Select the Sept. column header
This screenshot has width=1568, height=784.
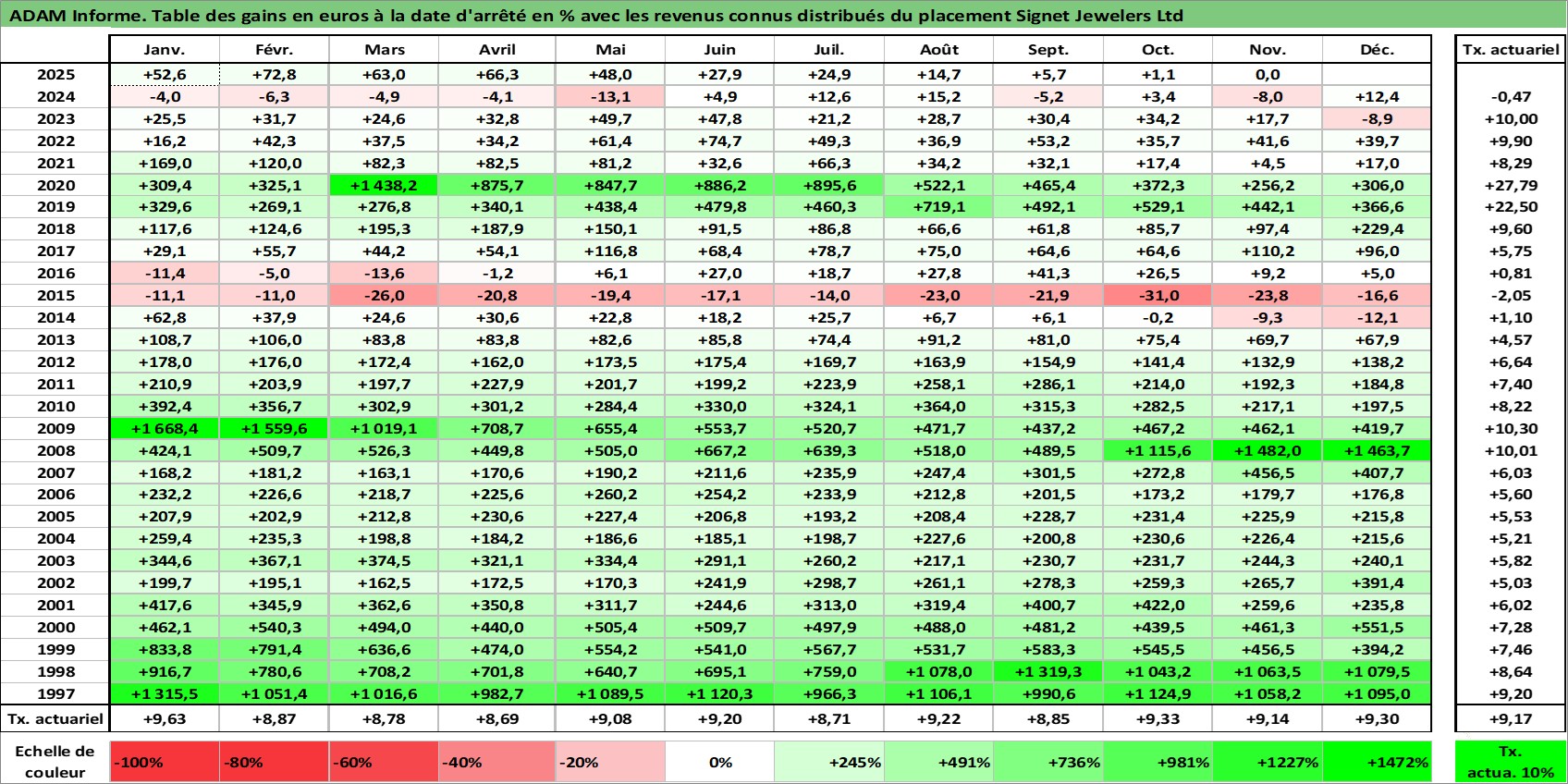(x=1048, y=50)
